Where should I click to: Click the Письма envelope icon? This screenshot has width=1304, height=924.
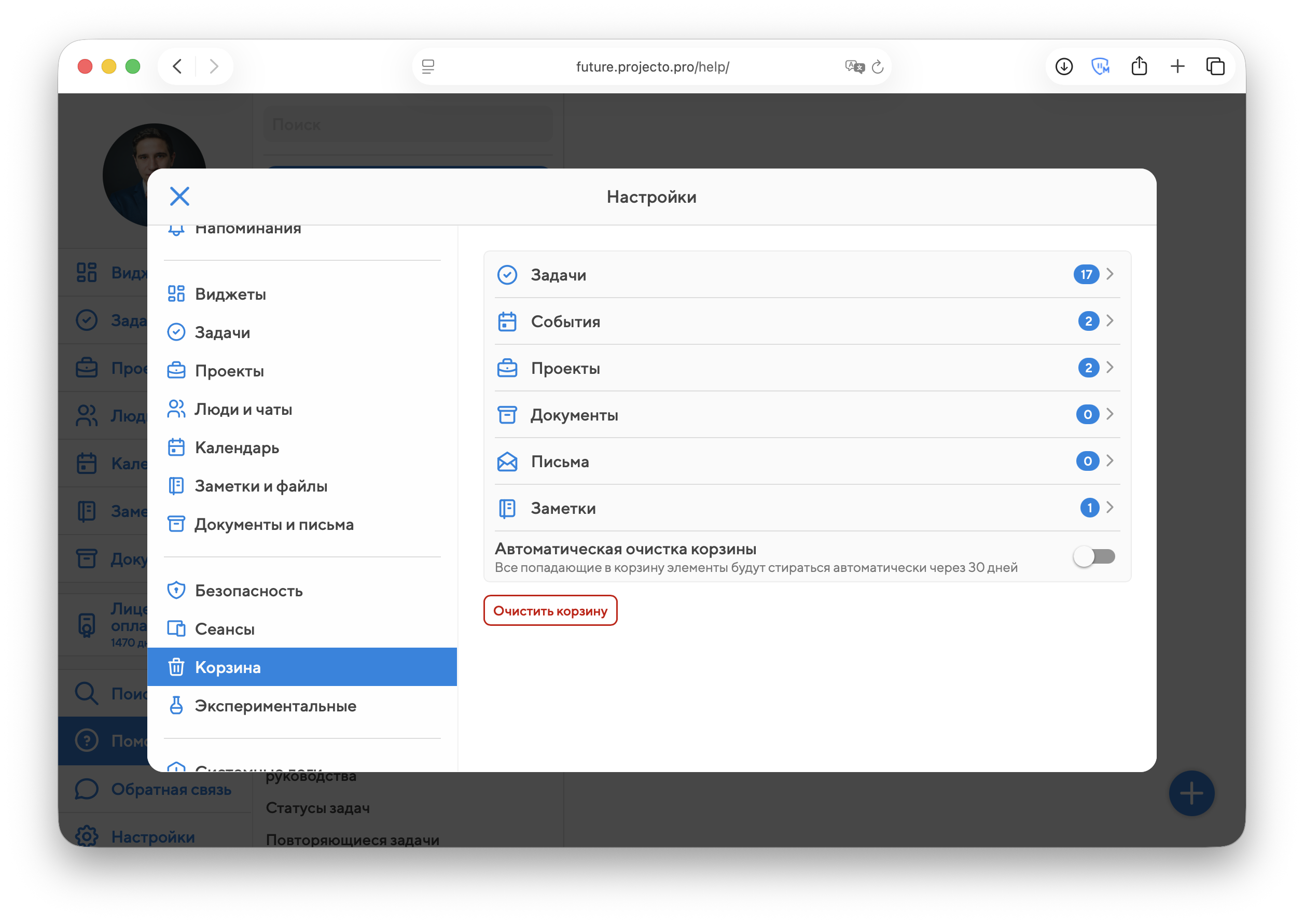507,461
